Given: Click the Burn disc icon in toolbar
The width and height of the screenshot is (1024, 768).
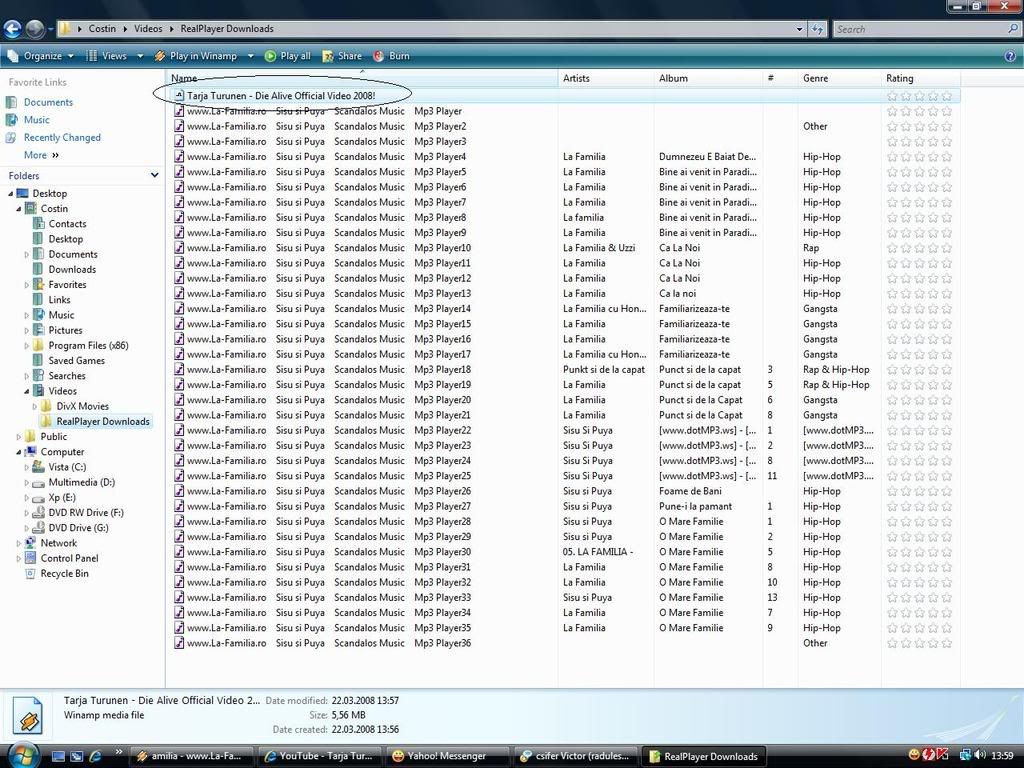Looking at the screenshot, I should click(379, 56).
